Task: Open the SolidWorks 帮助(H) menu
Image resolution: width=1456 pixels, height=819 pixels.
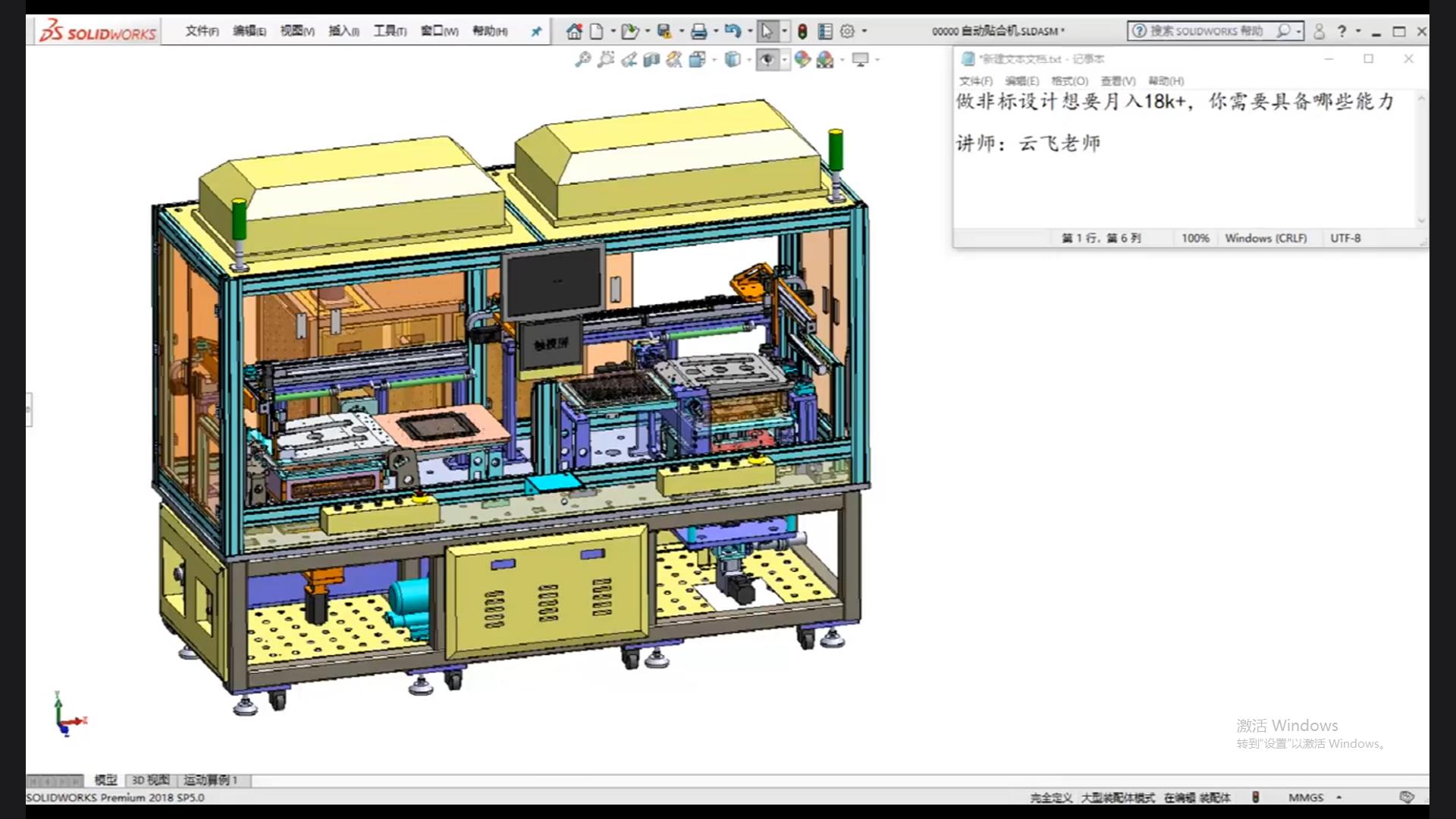Action: (x=490, y=31)
